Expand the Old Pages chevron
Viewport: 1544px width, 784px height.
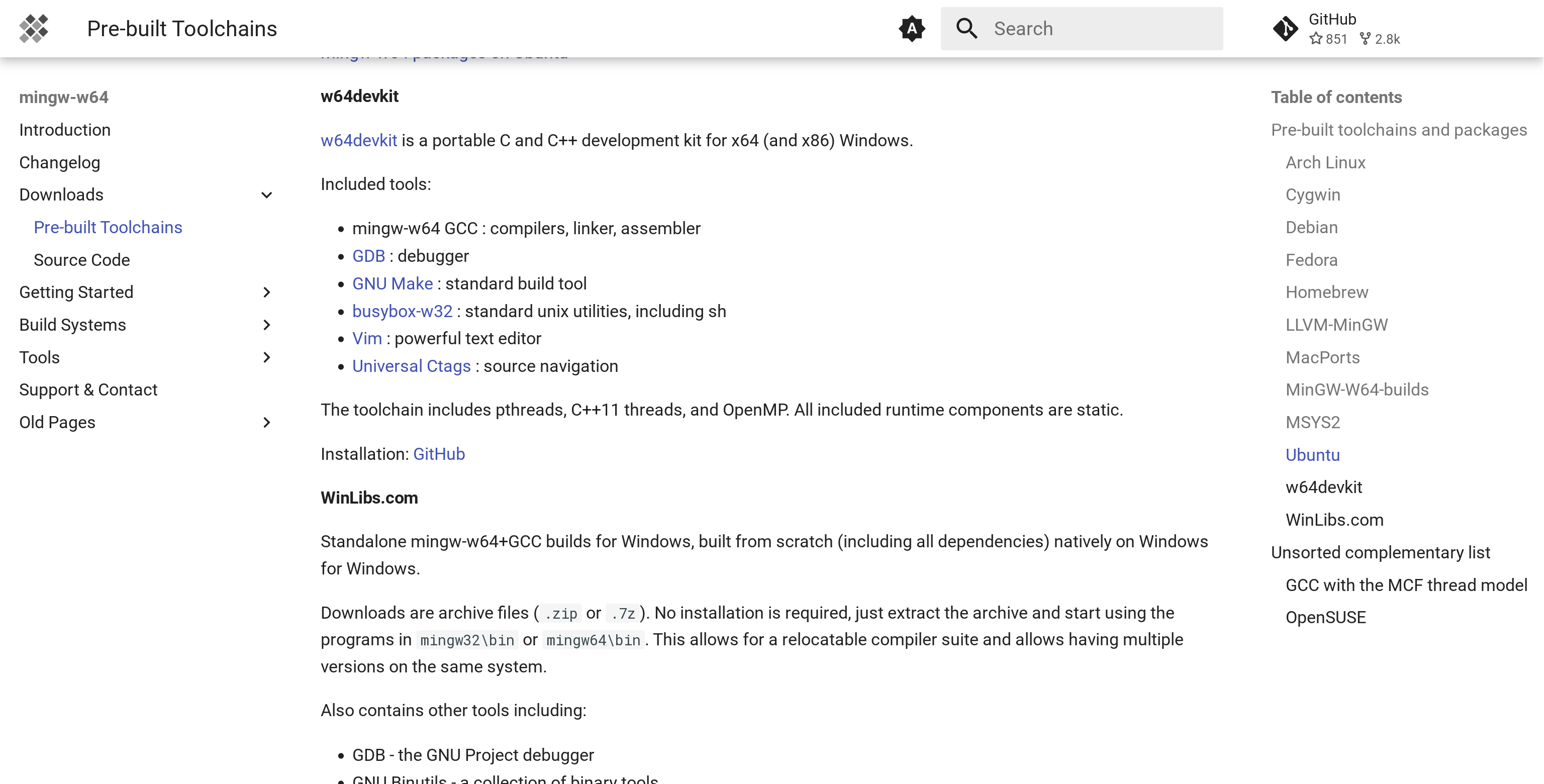(267, 423)
